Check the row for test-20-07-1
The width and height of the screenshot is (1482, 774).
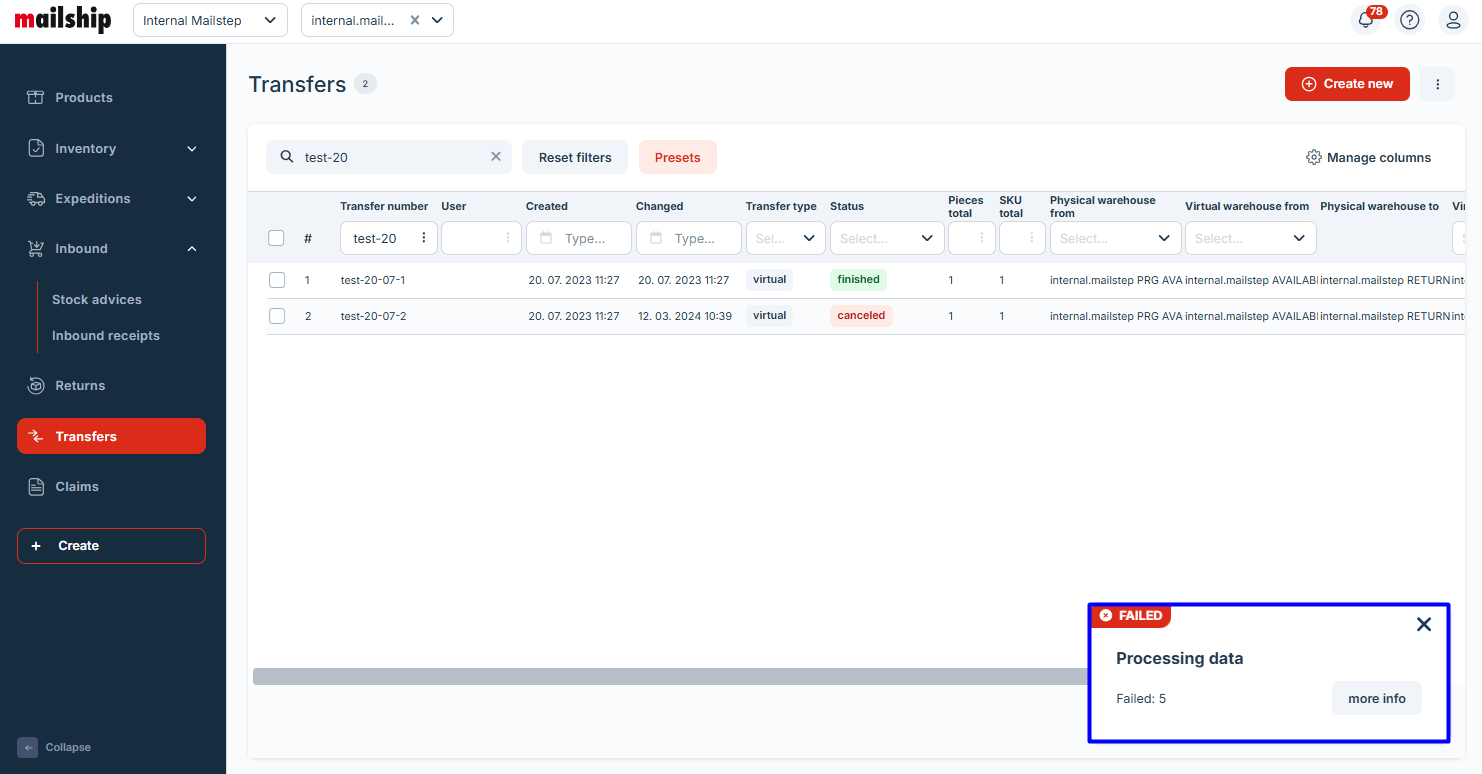[277, 280]
